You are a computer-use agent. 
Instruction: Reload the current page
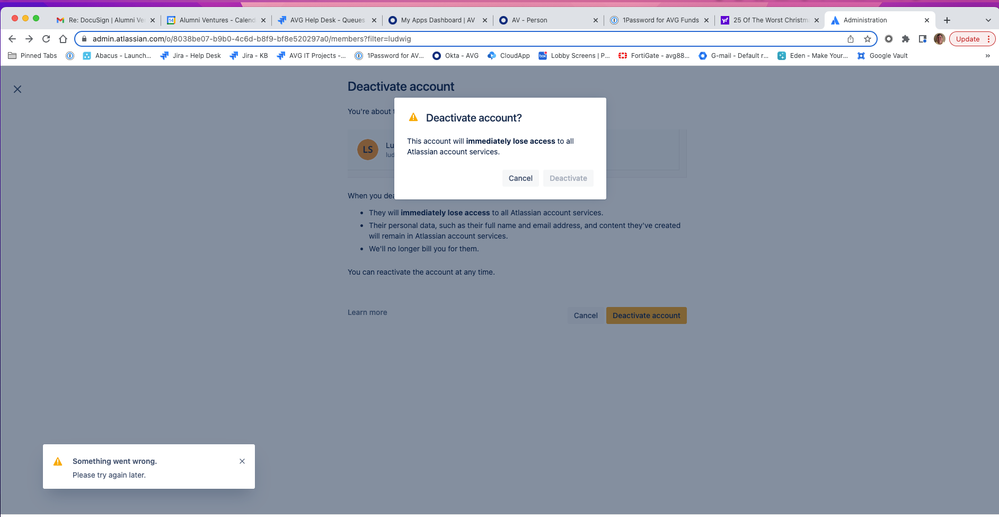[x=46, y=39]
